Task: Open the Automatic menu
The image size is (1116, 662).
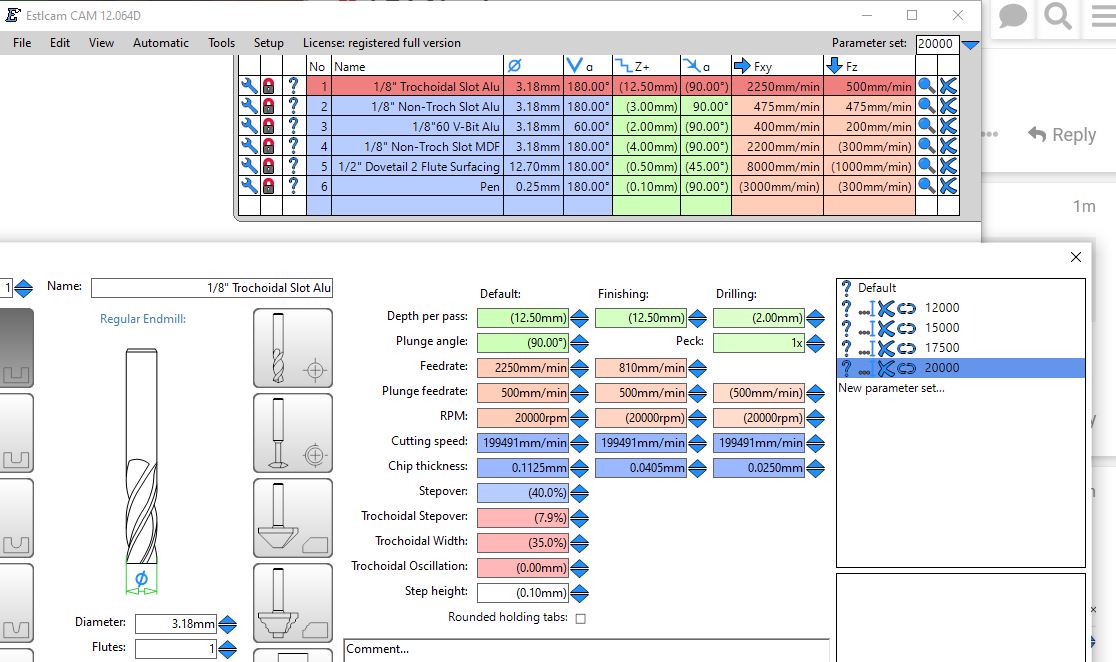Action: tap(161, 43)
